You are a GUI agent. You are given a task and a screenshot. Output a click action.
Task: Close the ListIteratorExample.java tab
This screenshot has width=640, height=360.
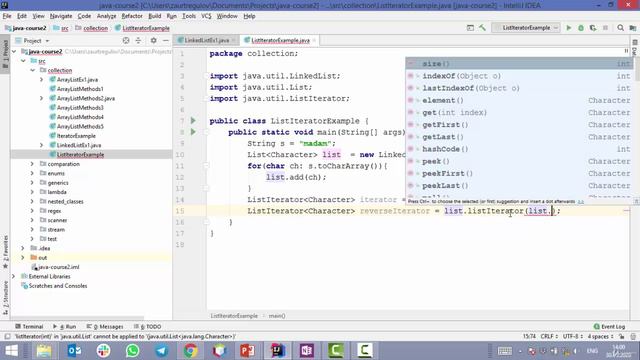pos(314,40)
